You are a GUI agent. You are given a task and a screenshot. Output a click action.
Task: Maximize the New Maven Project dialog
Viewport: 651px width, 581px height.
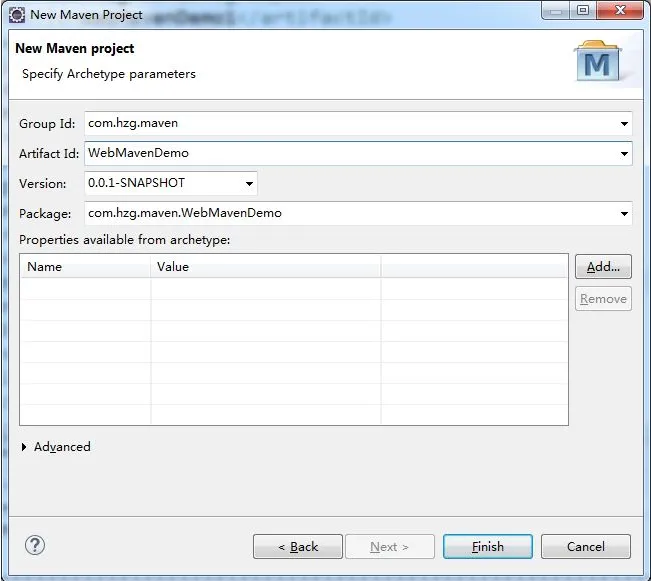point(583,10)
